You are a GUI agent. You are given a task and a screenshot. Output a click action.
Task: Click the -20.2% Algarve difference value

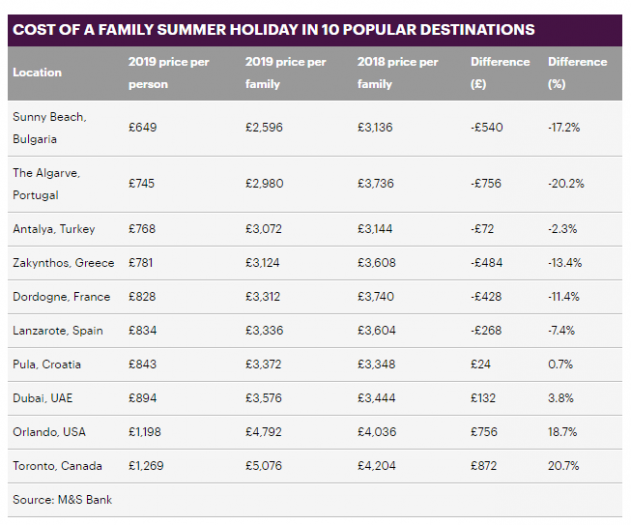click(566, 184)
